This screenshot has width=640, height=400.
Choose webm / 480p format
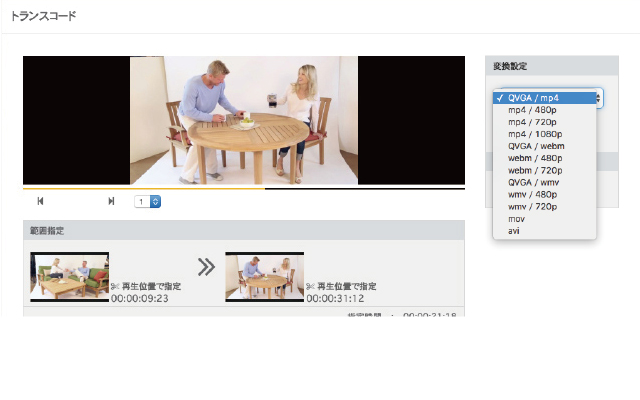[544, 158]
